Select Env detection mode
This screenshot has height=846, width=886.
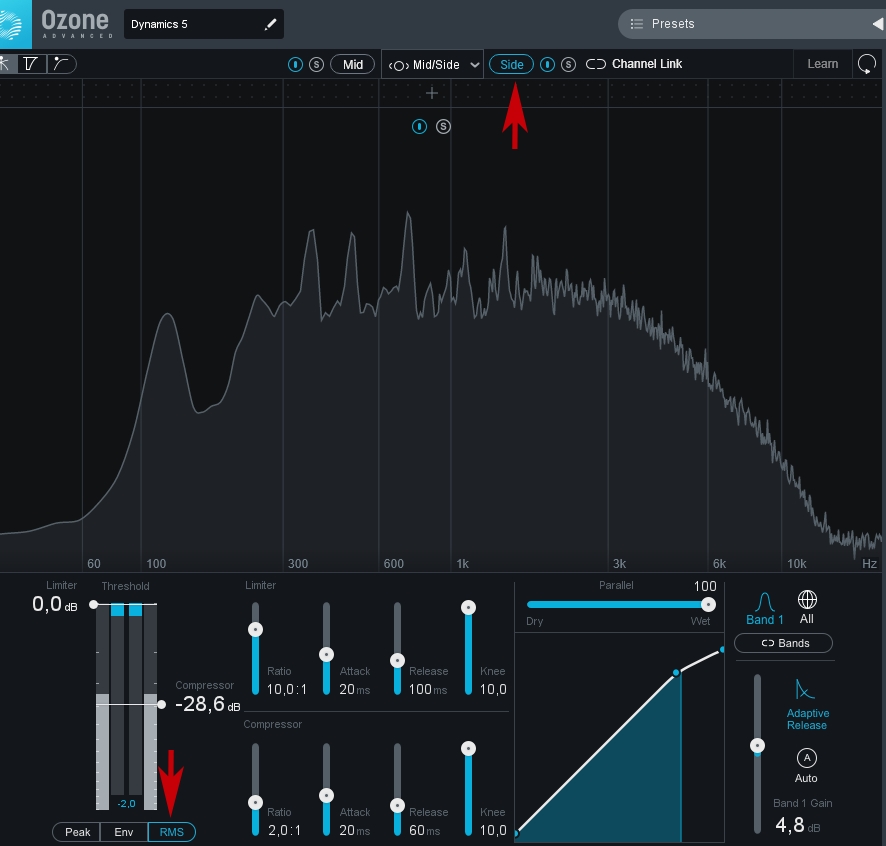point(124,832)
